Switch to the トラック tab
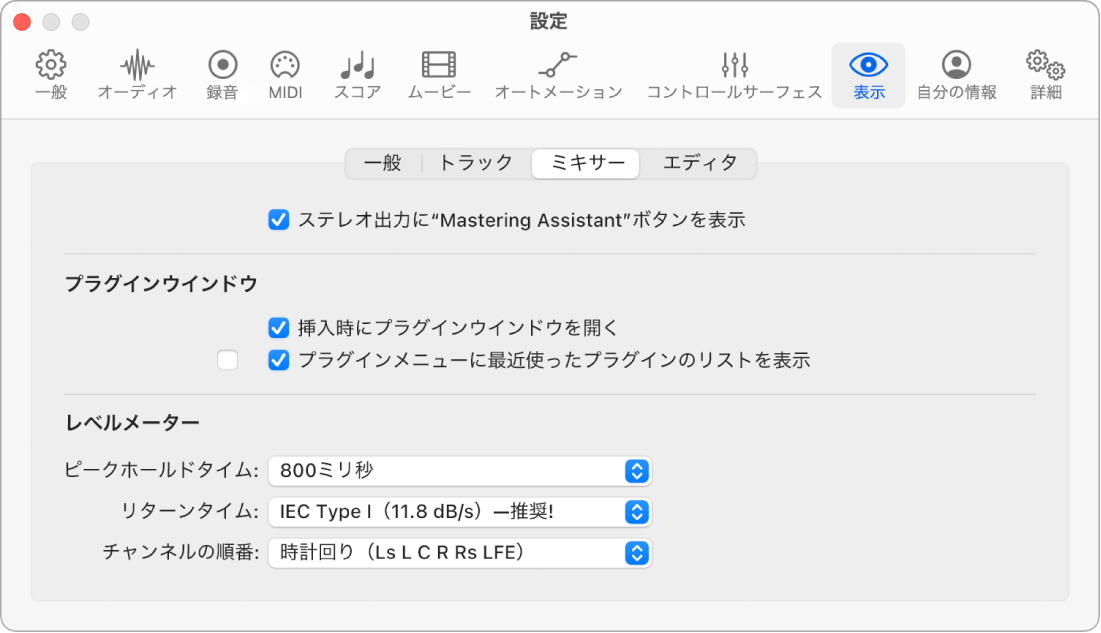This screenshot has width=1101, height=633. [476, 164]
